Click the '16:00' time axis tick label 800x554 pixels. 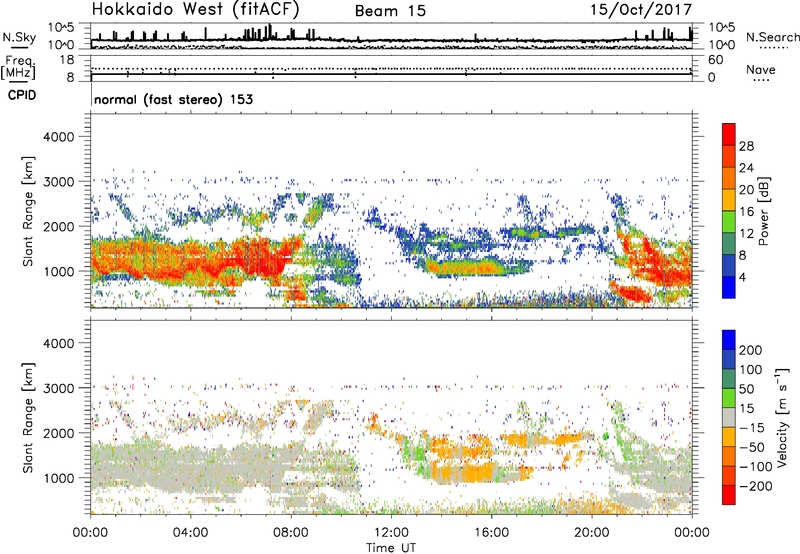pyautogui.click(x=491, y=533)
